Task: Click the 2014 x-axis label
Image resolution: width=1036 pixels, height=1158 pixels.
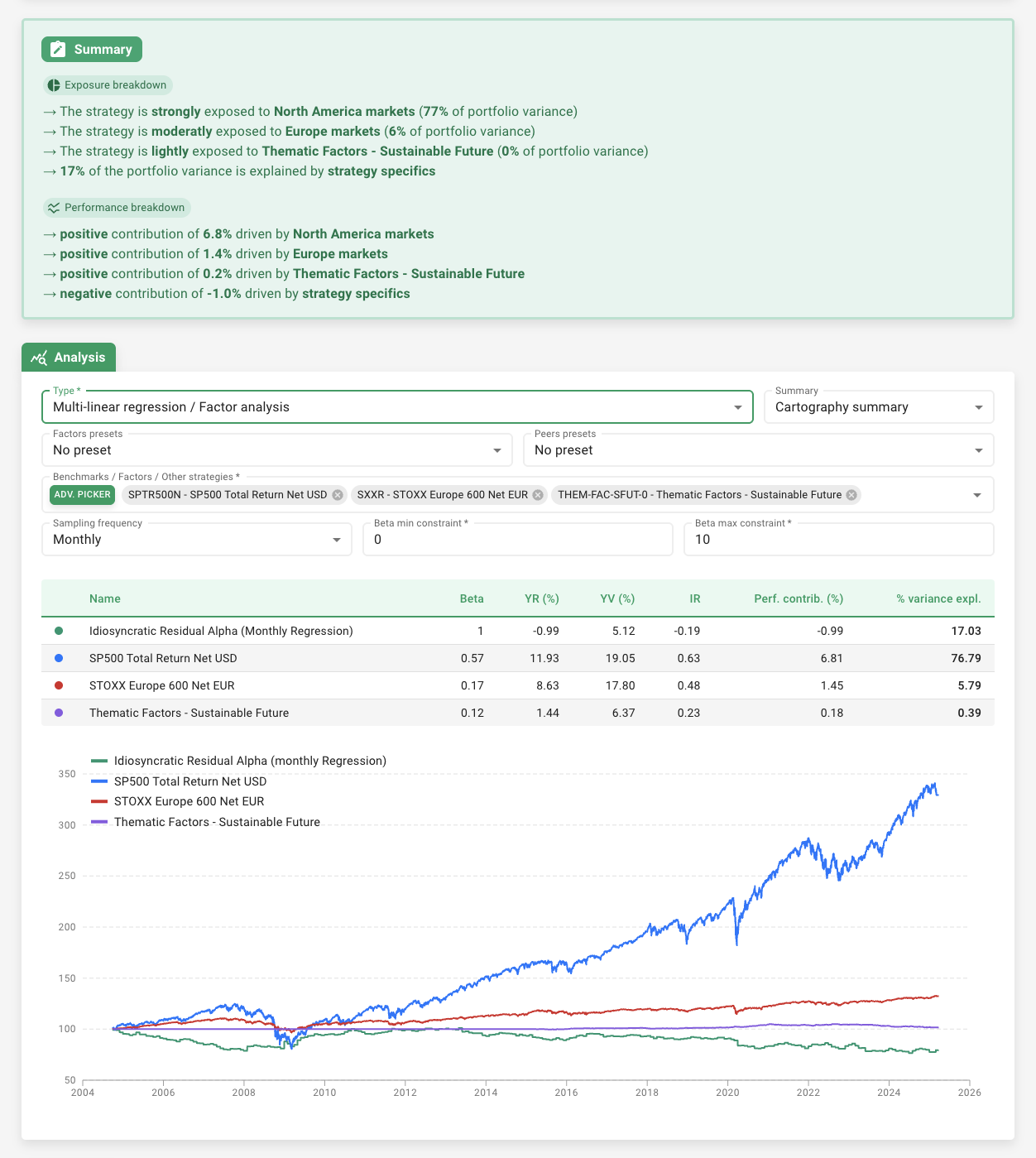Action: pyautogui.click(x=486, y=1093)
